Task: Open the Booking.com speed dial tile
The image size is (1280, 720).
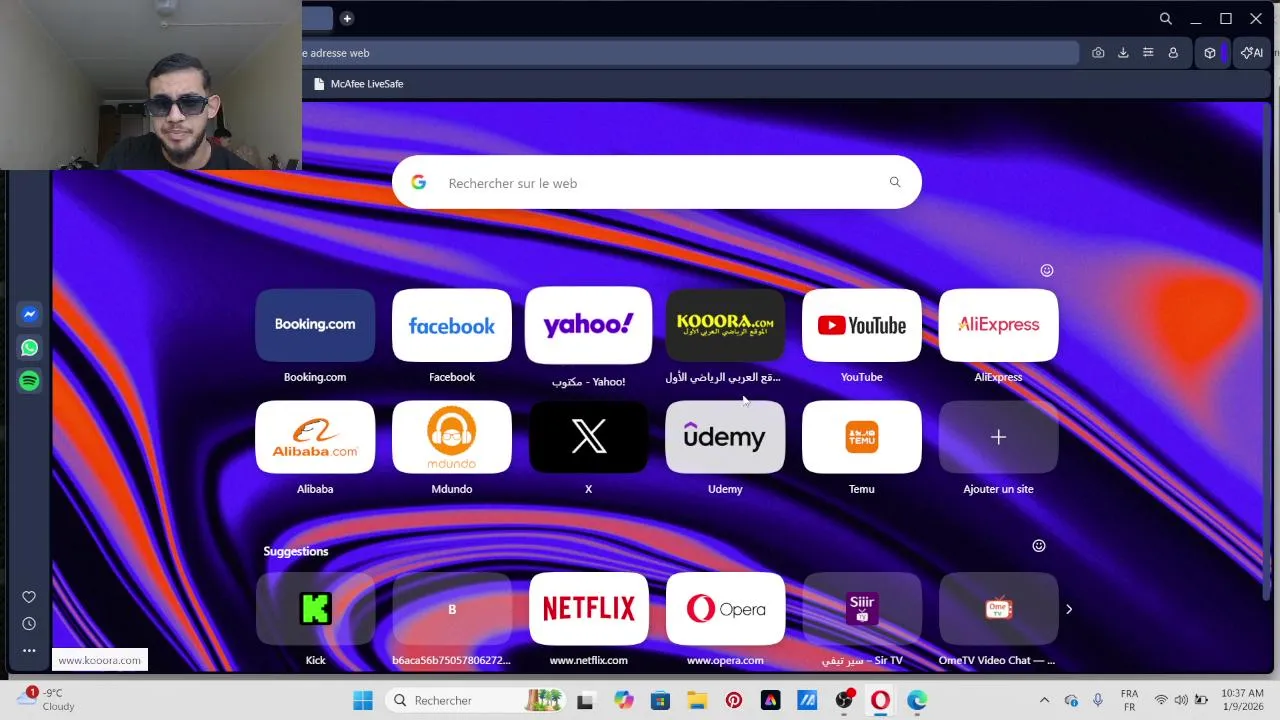Action: pyautogui.click(x=315, y=325)
